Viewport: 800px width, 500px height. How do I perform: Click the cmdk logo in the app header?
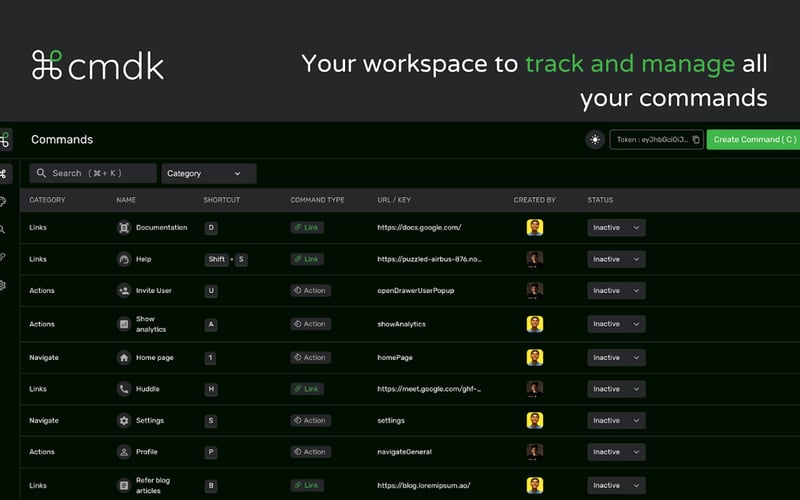[x=5, y=139]
